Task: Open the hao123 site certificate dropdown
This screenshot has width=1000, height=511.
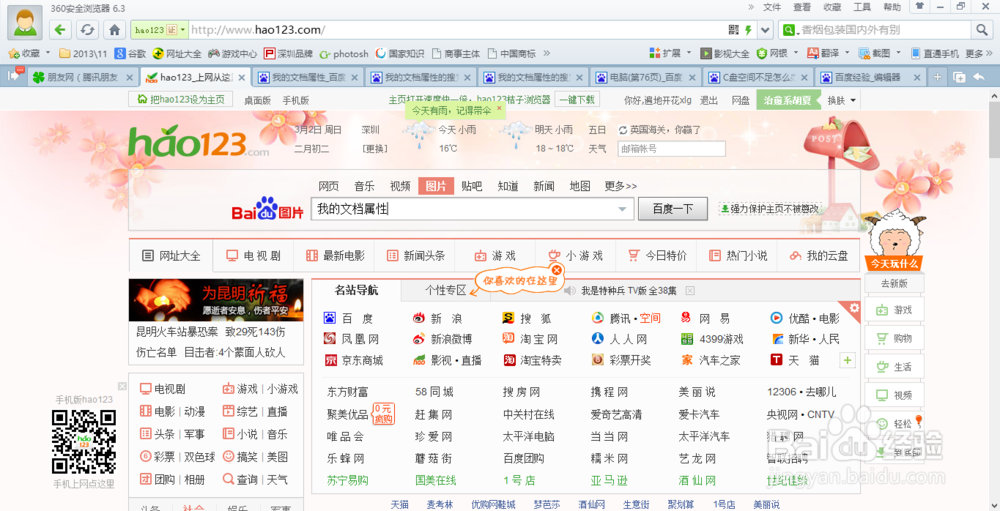Action: tap(183, 29)
